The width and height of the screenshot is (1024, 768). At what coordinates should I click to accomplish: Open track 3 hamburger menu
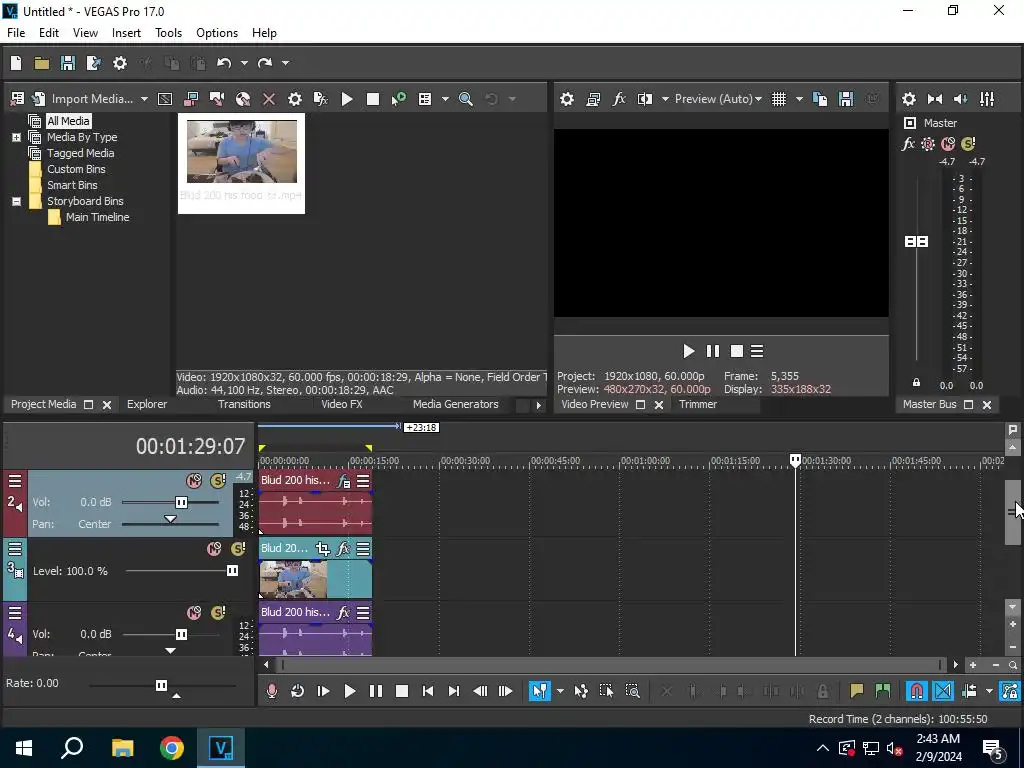[15, 549]
